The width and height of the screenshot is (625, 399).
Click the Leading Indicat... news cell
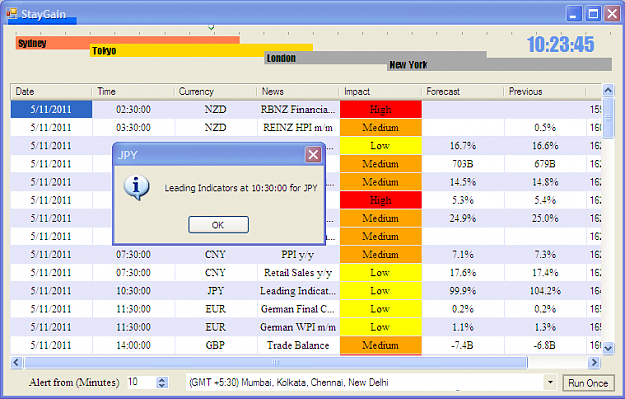[x=298, y=291]
